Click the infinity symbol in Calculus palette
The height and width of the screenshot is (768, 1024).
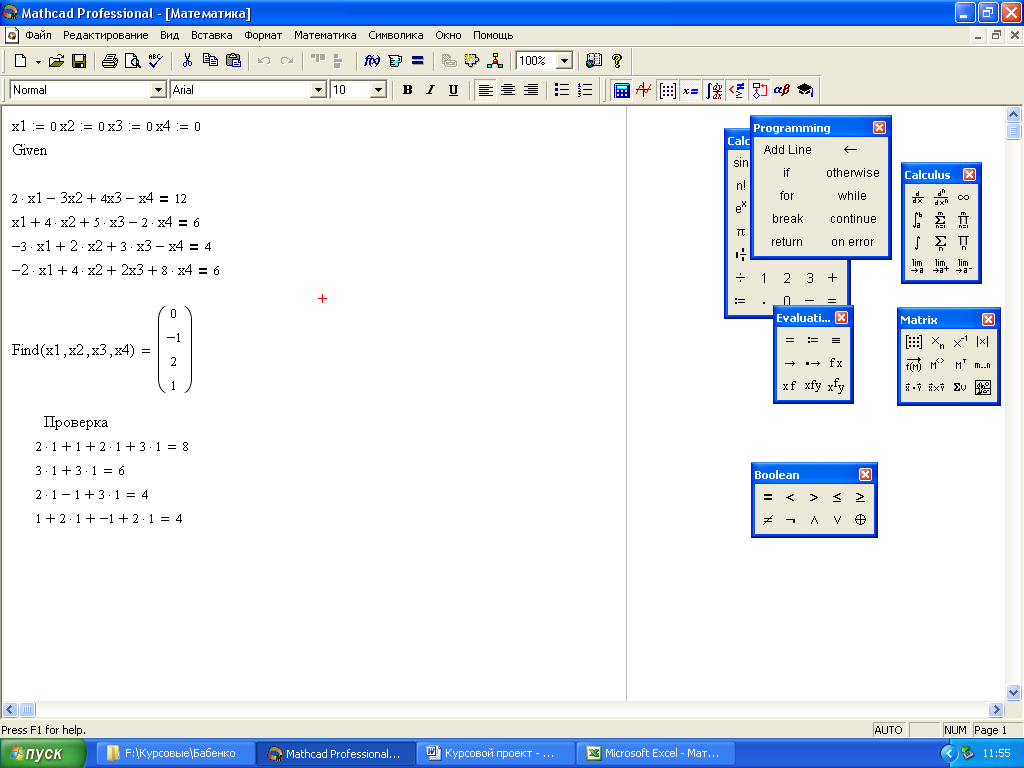click(x=963, y=198)
